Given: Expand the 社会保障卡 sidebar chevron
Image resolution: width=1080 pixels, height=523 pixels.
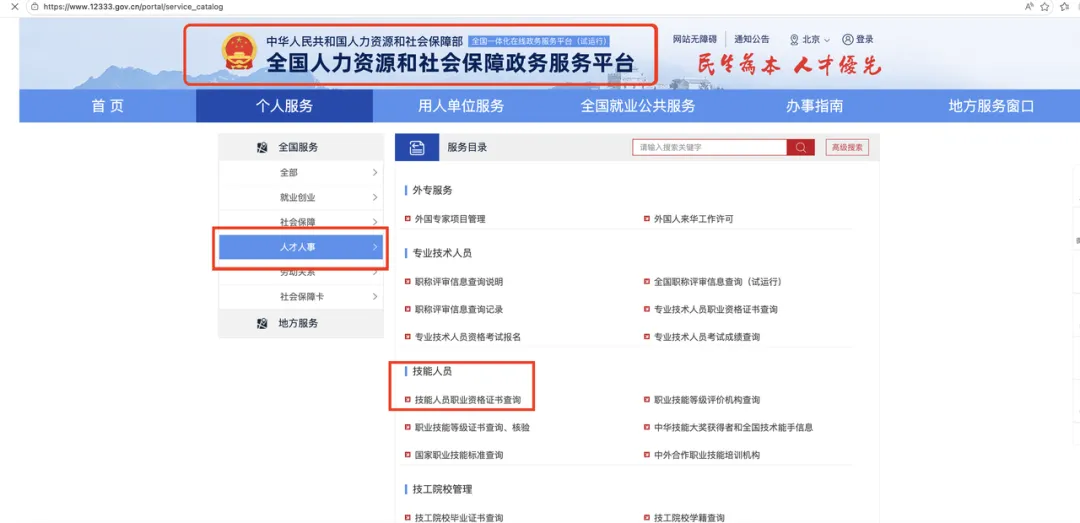Looking at the screenshot, I should (375, 296).
